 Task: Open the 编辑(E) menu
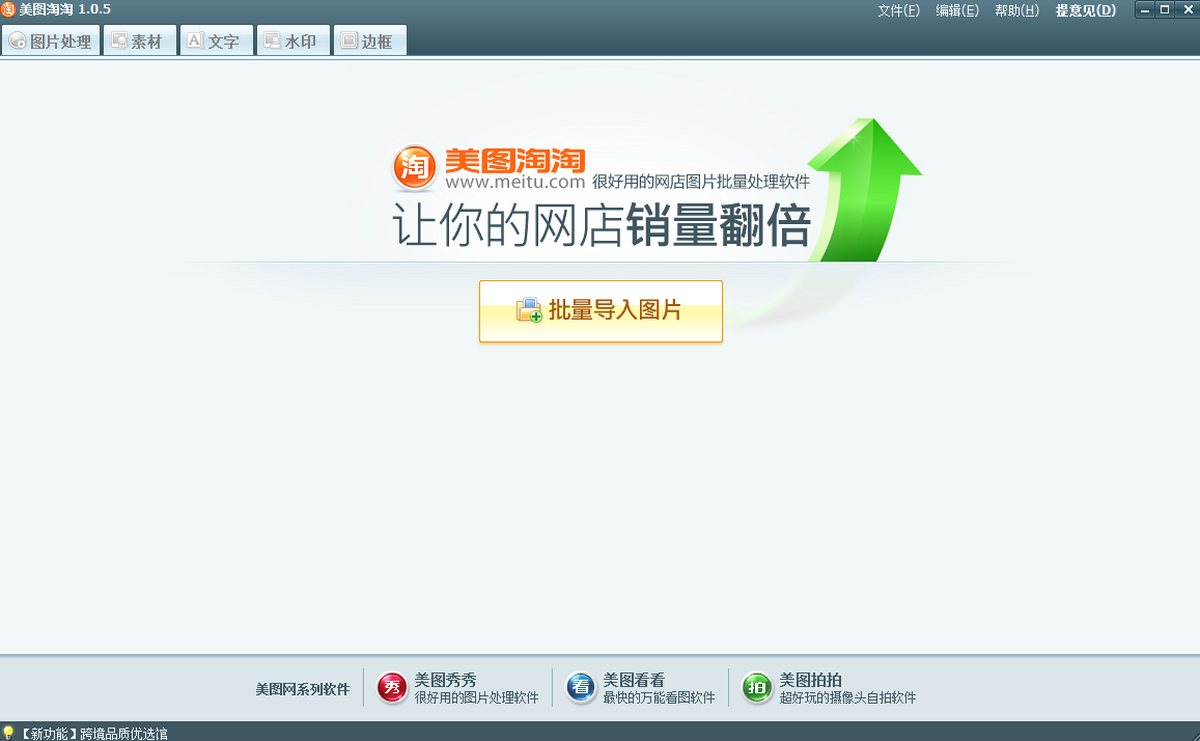click(957, 11)
